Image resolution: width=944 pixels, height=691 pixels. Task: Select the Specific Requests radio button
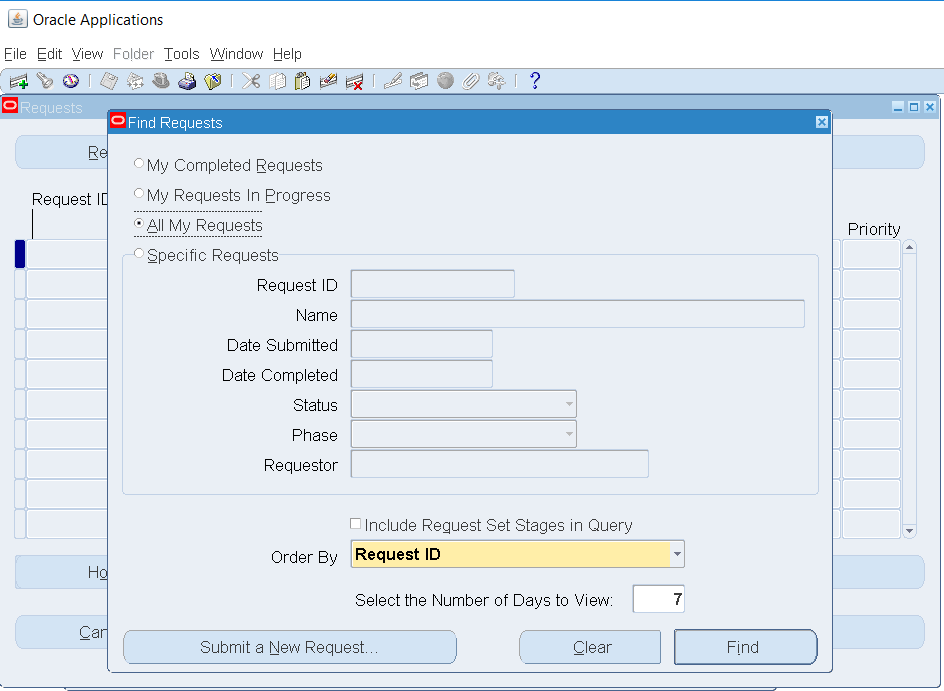(x=139, y=253)
